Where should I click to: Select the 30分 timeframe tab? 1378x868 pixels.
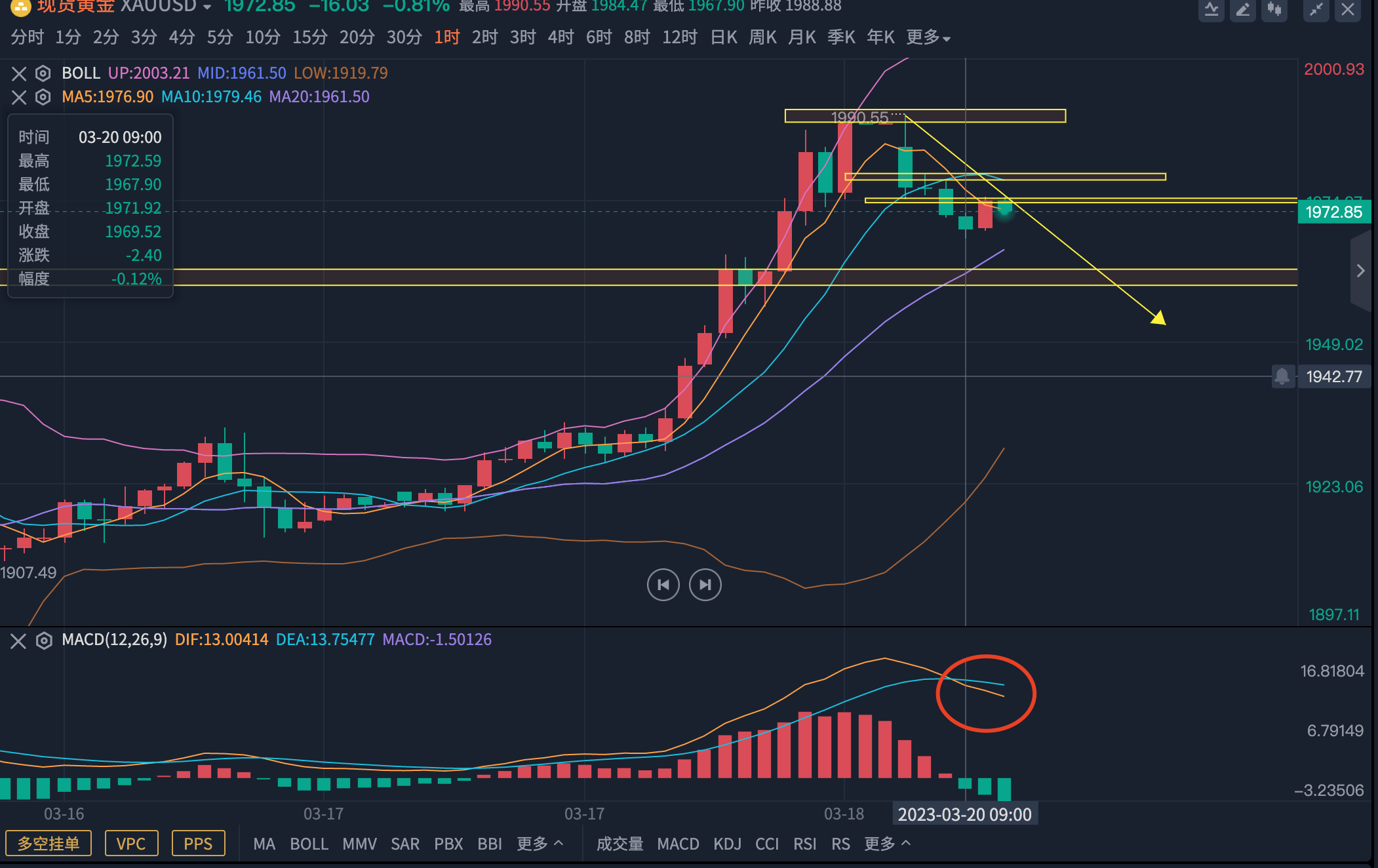click(x=404, y=37)
